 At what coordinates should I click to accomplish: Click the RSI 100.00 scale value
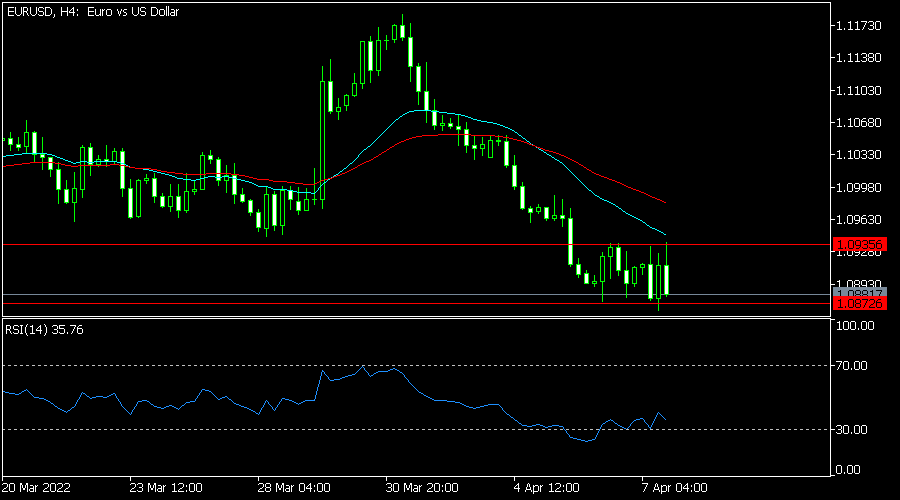pos(855,326)
